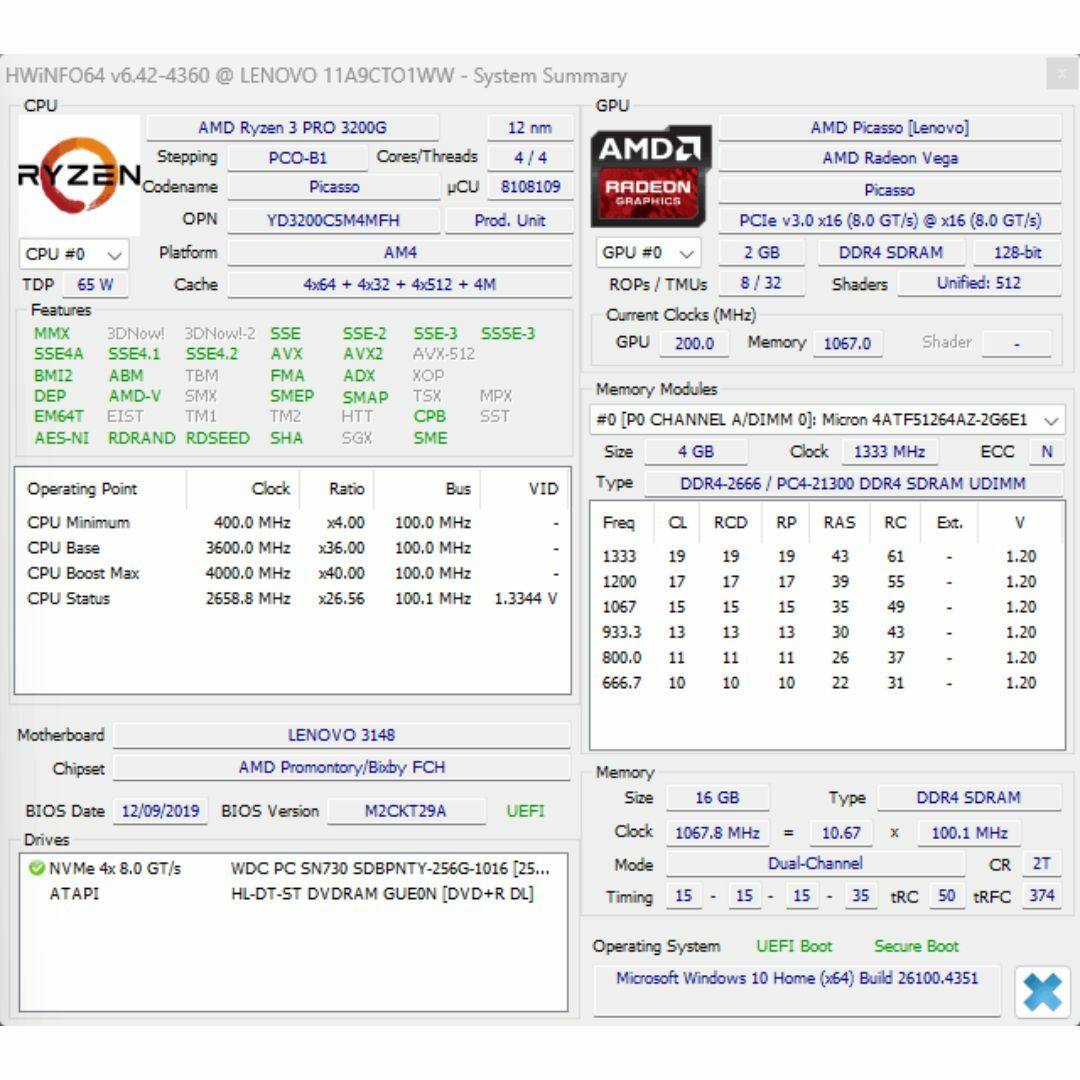
Task: Click the Platform AM4 field
Action: [x=400, y=253]
